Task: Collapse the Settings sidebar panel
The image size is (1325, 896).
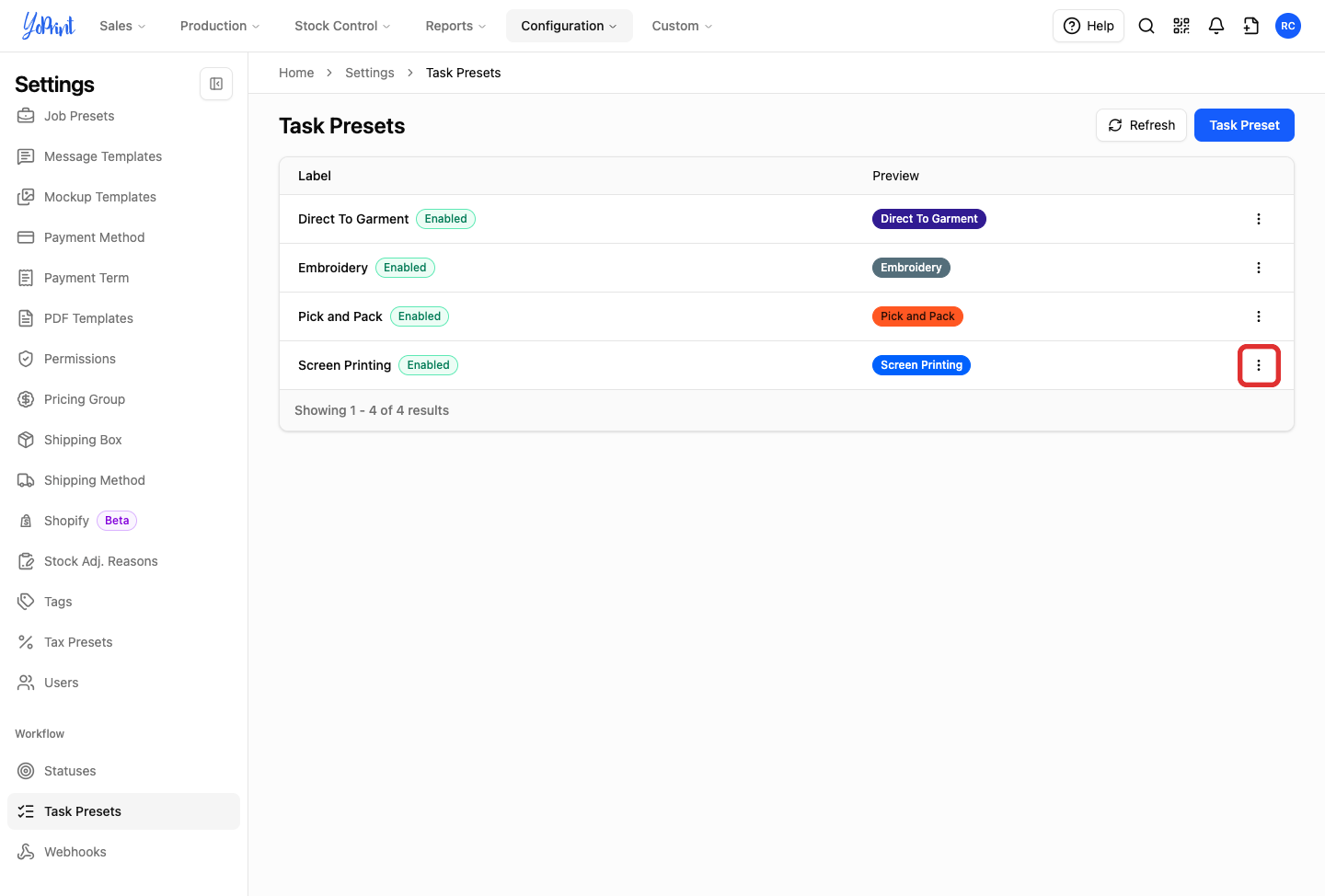Action: click(x=216, y=84)
